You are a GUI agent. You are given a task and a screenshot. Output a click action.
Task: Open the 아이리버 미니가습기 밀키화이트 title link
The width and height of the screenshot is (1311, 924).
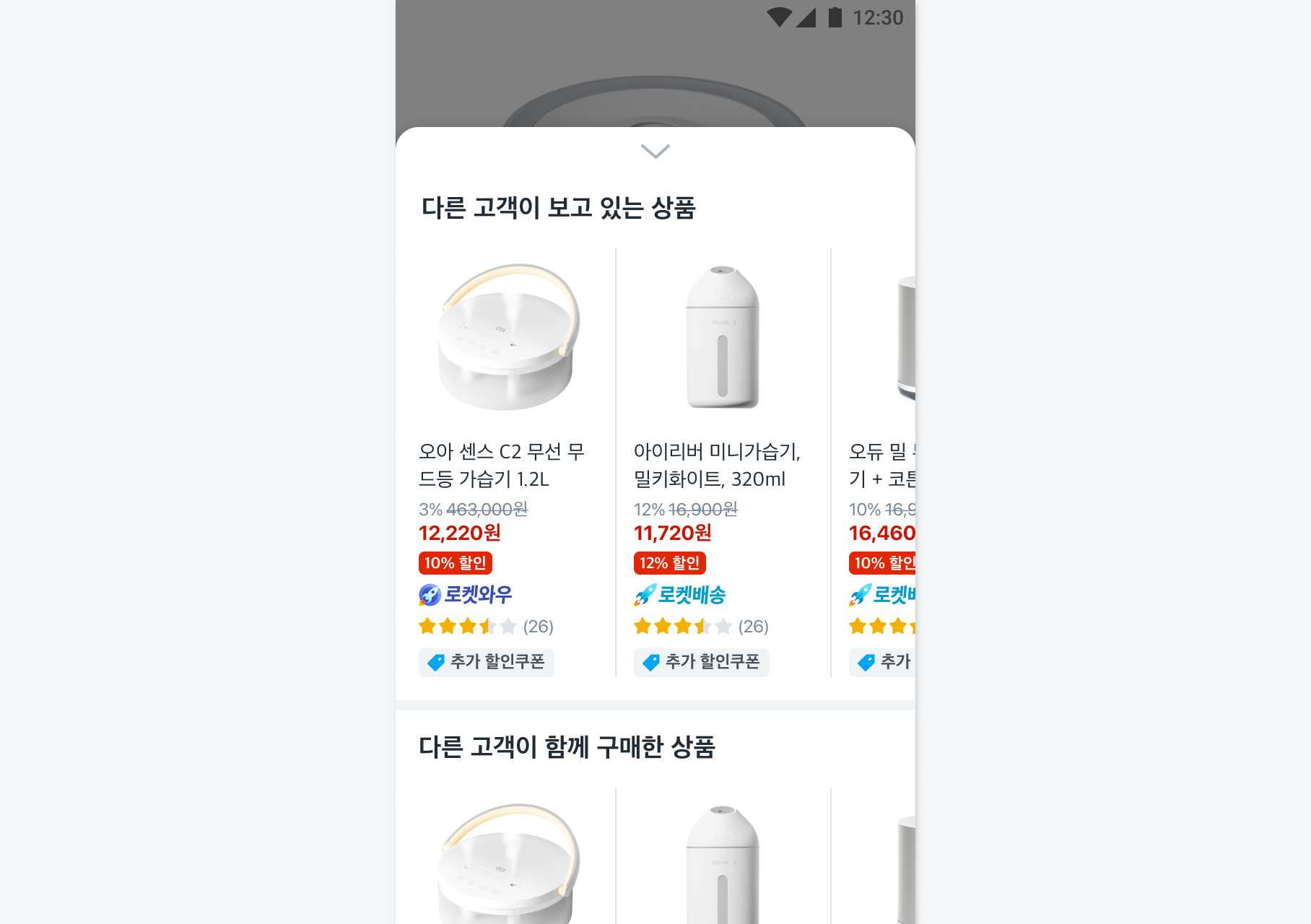pyautogui.click(x=716, y=465)
